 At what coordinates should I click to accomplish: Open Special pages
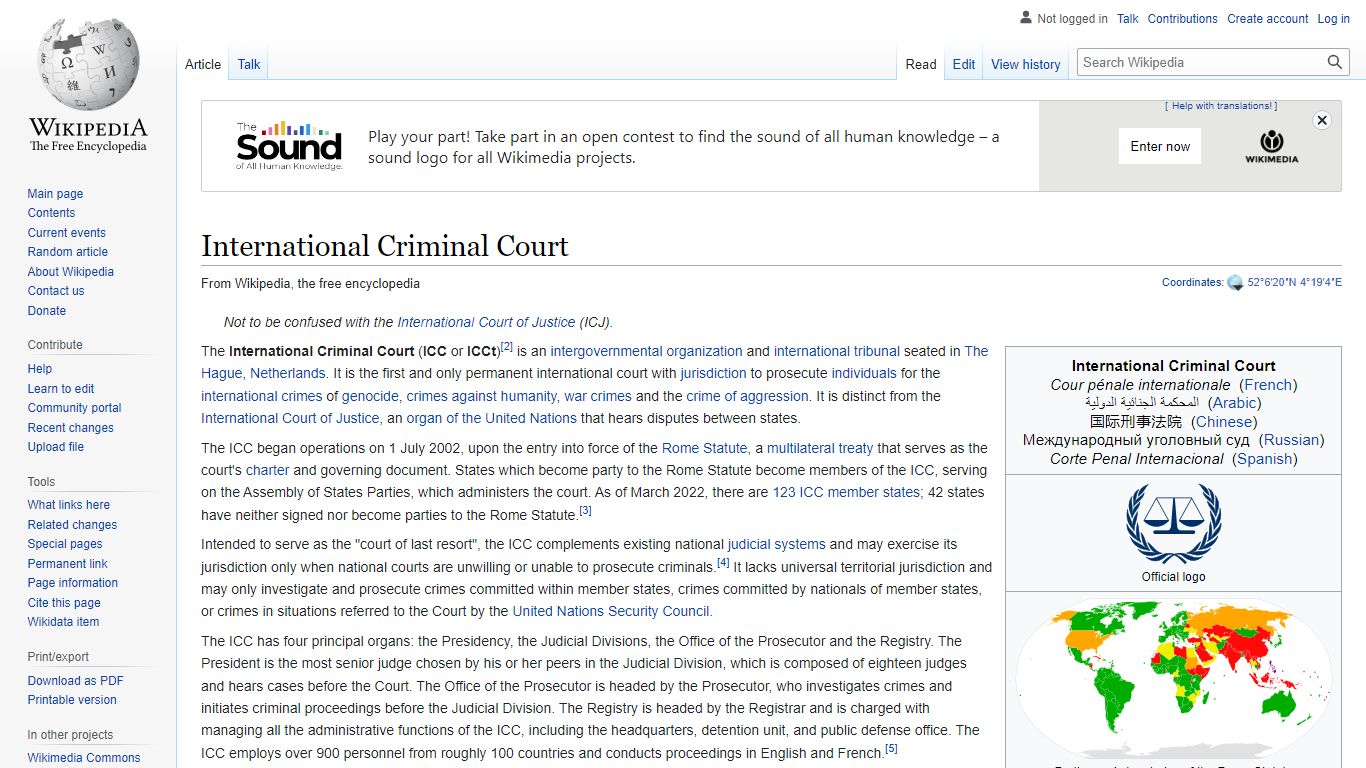(x=64, y=544)
